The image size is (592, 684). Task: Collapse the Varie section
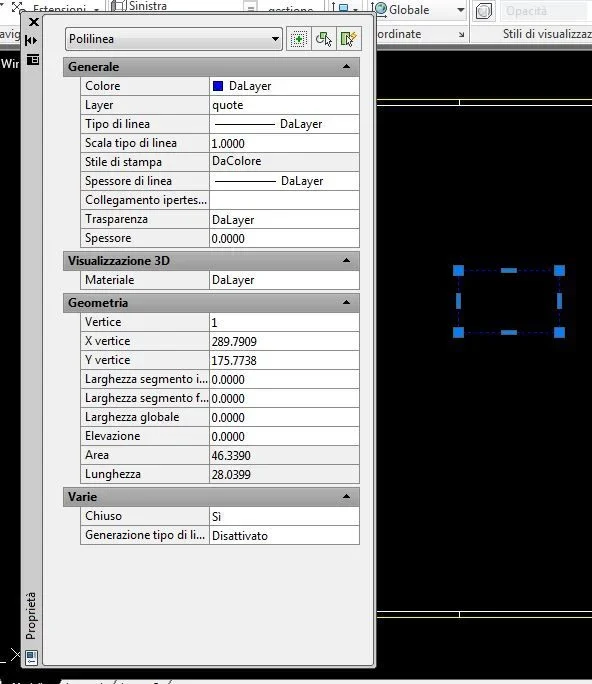click(x=346, y=496)
